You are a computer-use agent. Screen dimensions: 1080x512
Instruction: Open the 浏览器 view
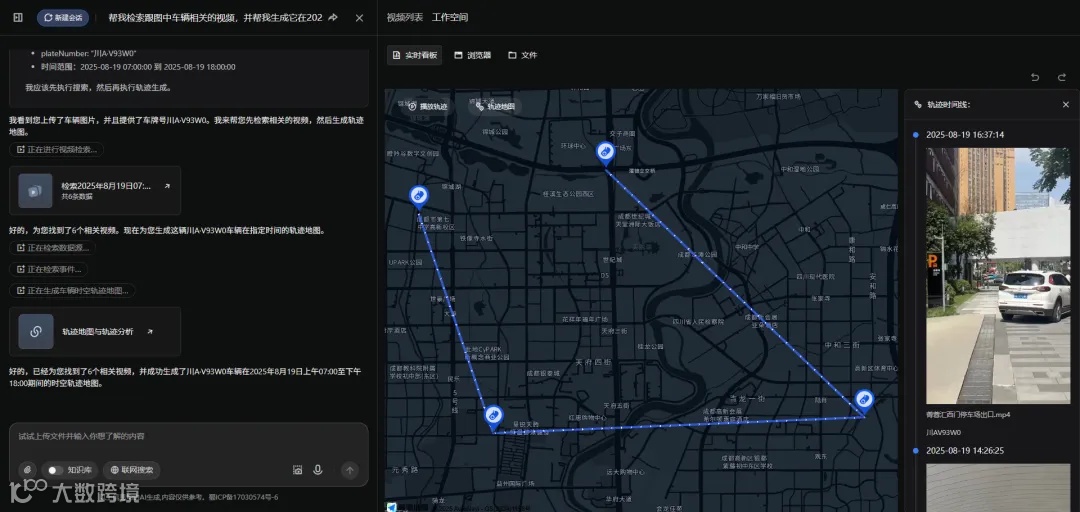pyautogui.click(x=472, y=55)
